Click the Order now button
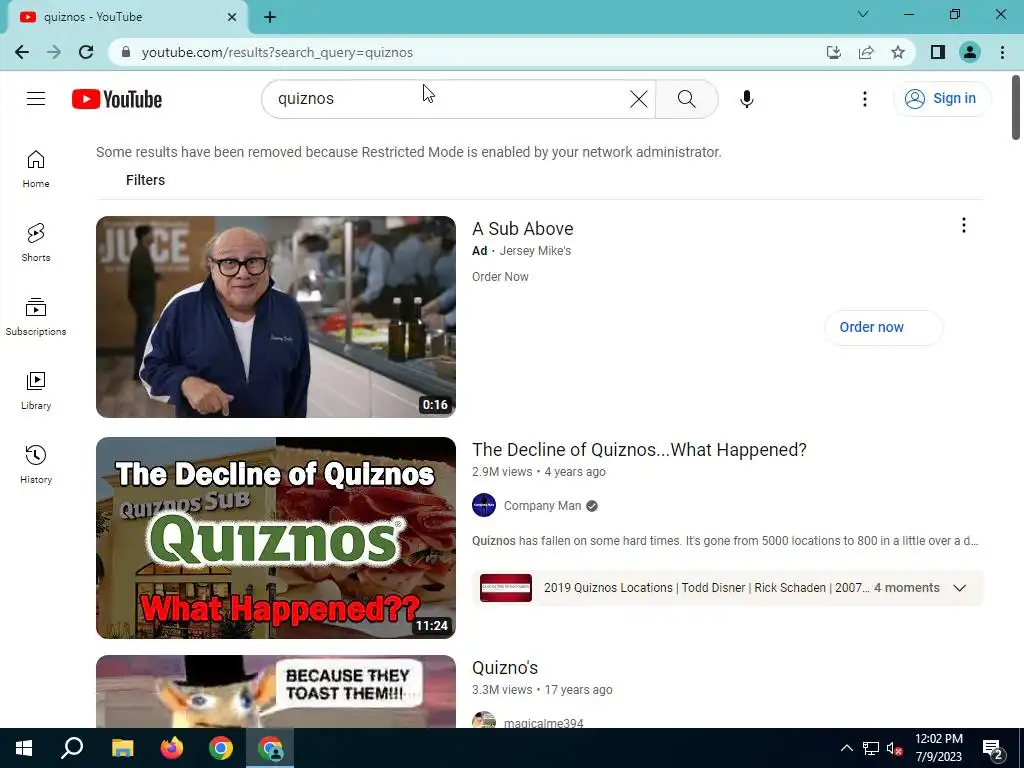Screen dimensions: 1024x768 coord(884,327)
